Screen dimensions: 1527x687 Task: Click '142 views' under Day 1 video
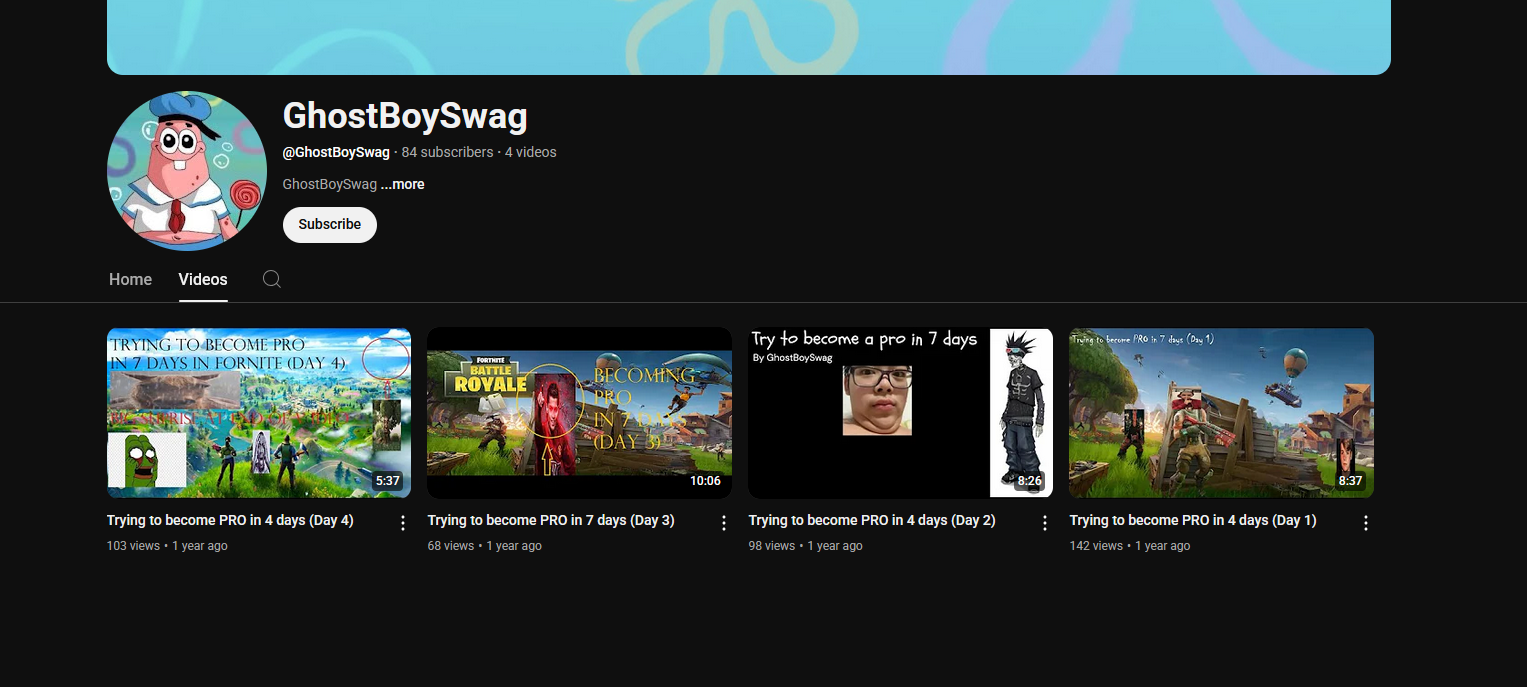[1096, 546]
